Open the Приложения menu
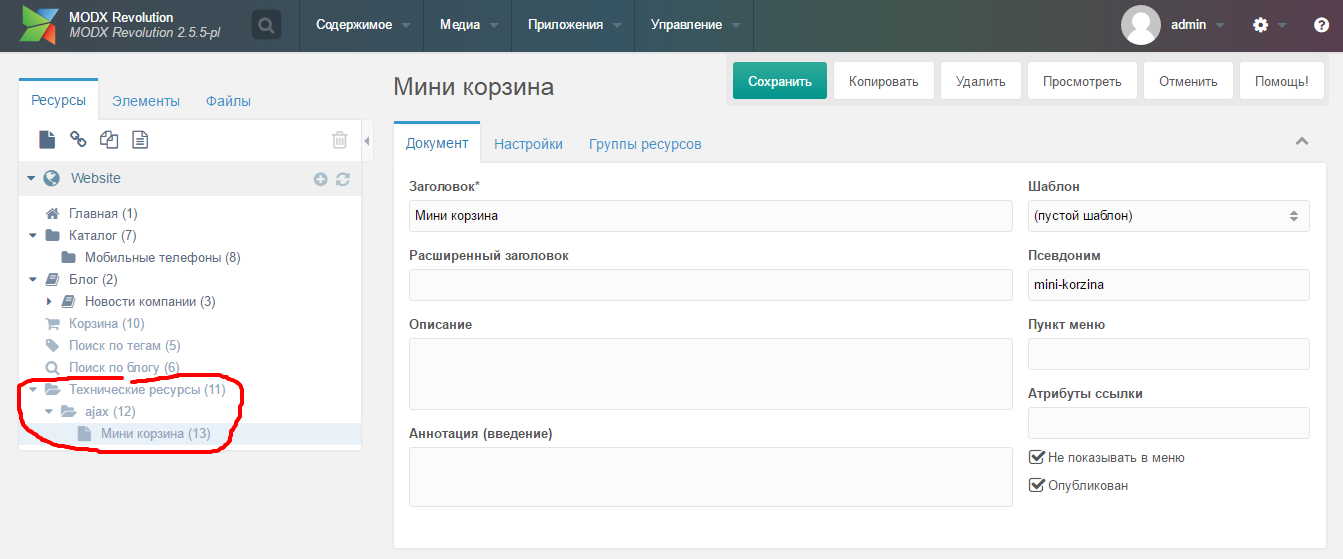Screen dimensions: 1343x559 coord(573,25)
